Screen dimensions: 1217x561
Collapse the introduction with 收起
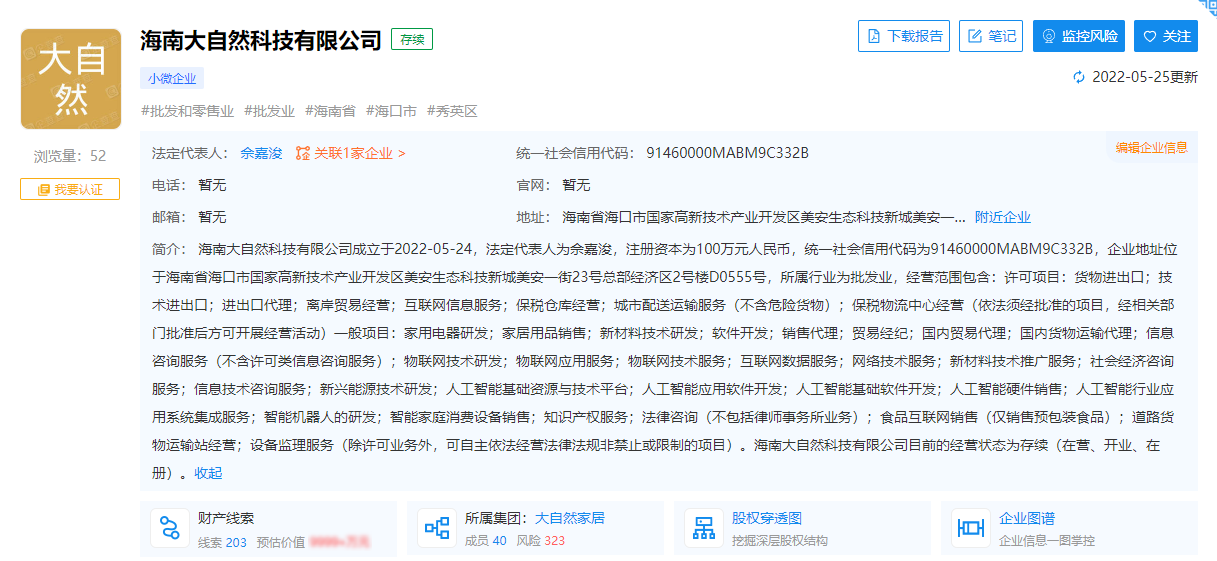click(208, 473)
